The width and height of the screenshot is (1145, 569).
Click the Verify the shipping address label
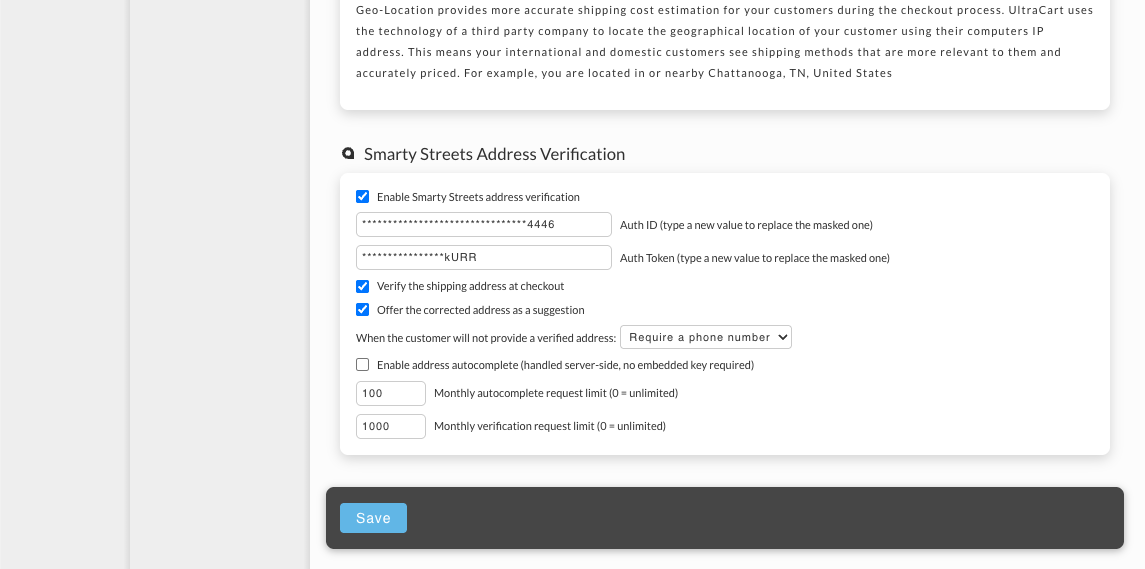tap(470, 286)
